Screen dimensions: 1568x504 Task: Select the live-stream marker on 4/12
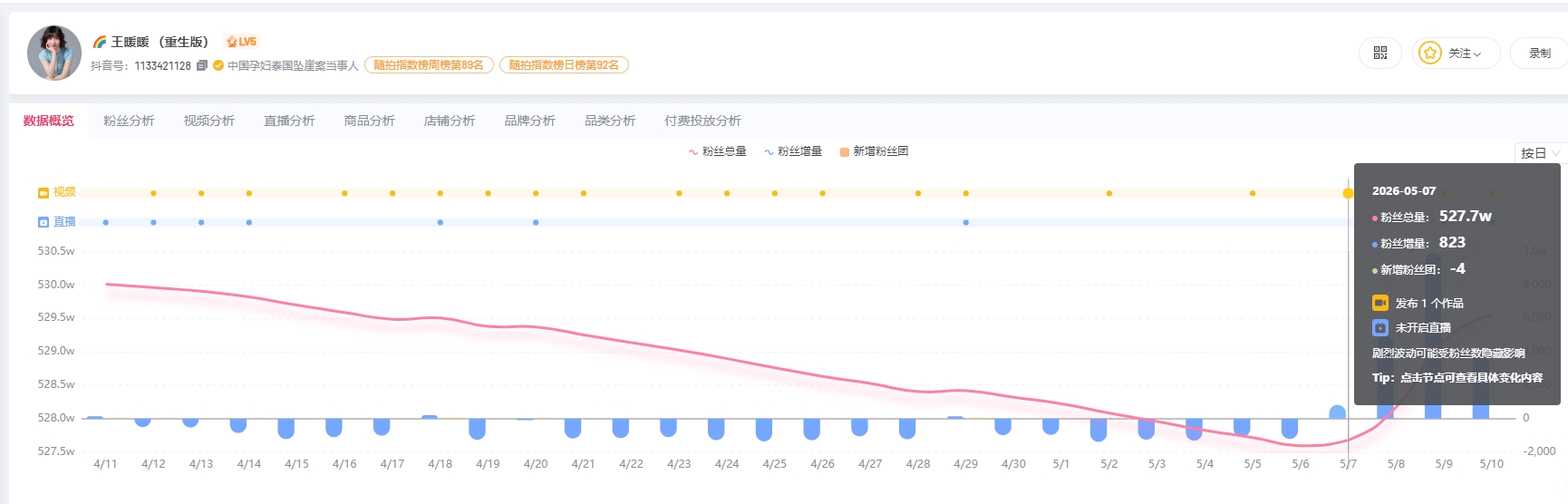point(153,222)
